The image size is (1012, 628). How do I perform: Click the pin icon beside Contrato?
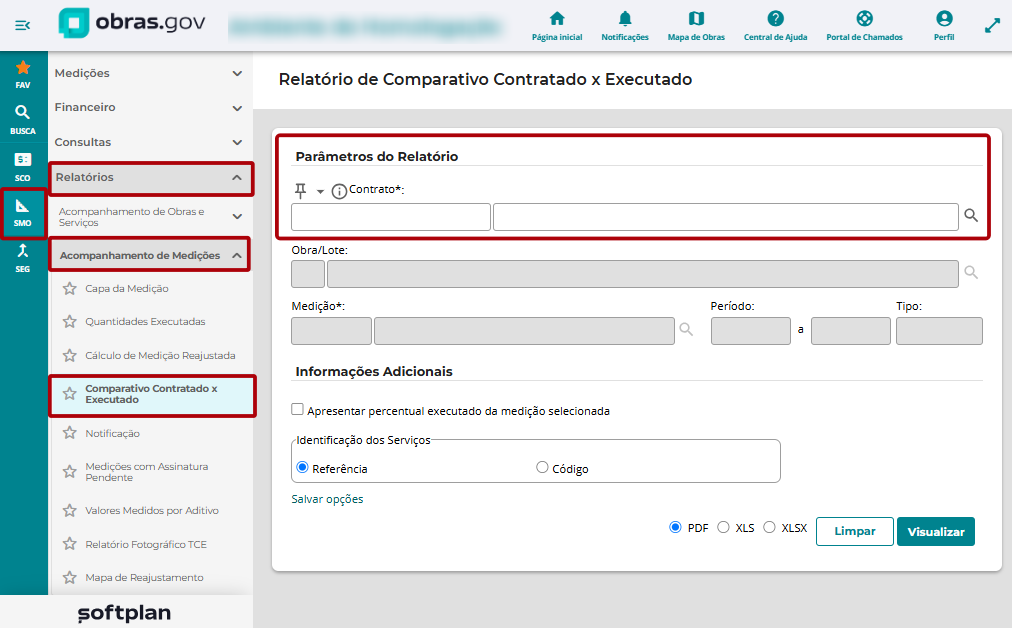300,190
